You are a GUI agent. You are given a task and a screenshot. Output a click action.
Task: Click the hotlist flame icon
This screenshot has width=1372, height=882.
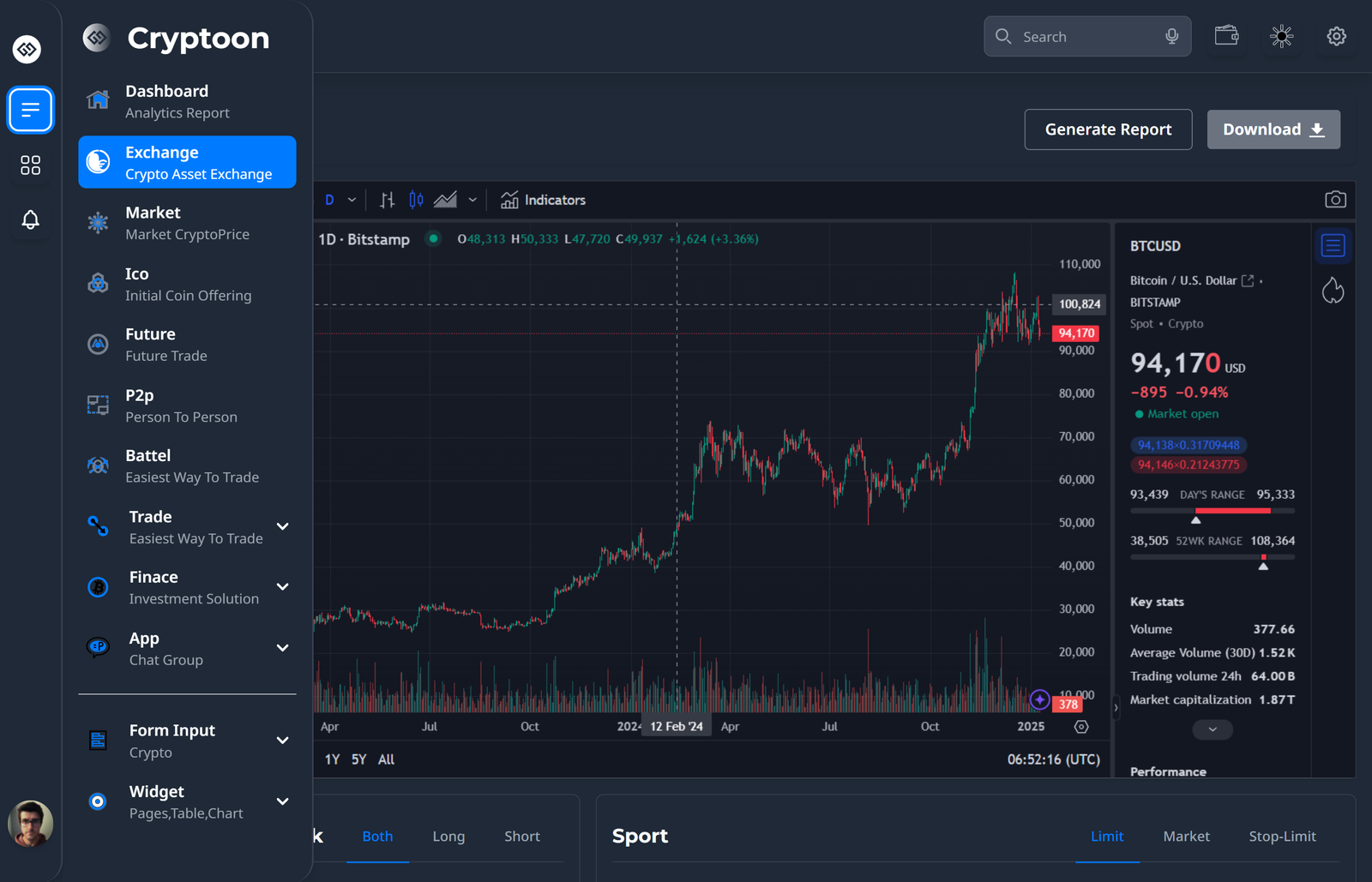[1333, 291]
